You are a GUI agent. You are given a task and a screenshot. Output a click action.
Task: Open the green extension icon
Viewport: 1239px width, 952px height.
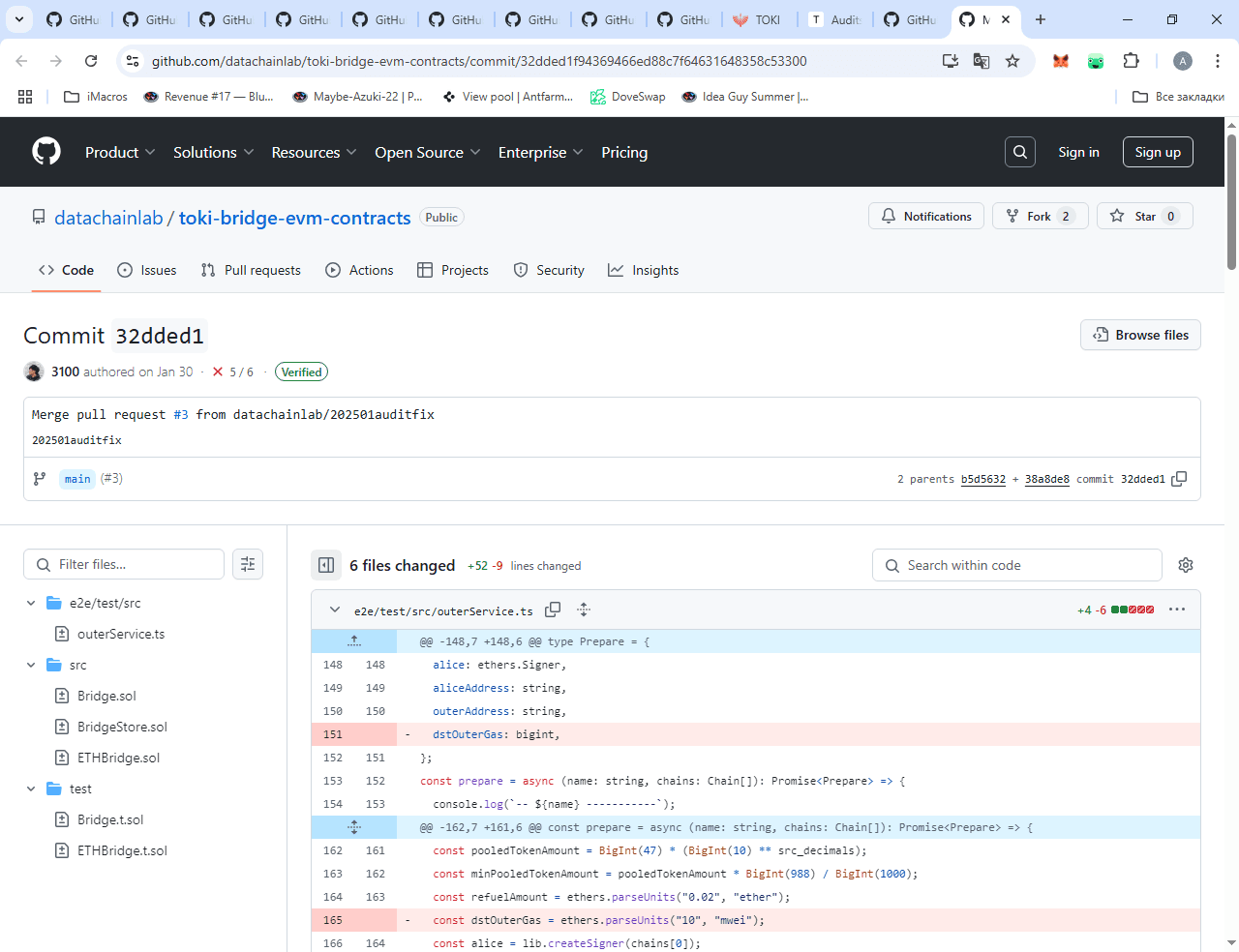[1096, 61]
